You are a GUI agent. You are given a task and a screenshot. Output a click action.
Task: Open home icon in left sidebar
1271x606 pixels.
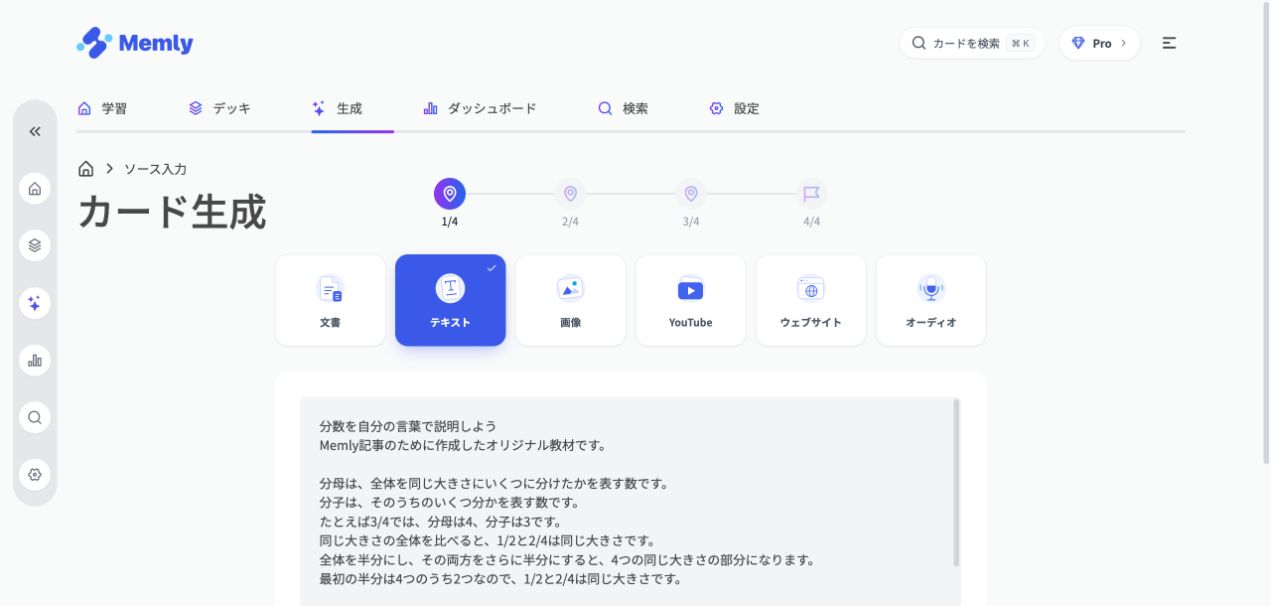coord(35,188)
